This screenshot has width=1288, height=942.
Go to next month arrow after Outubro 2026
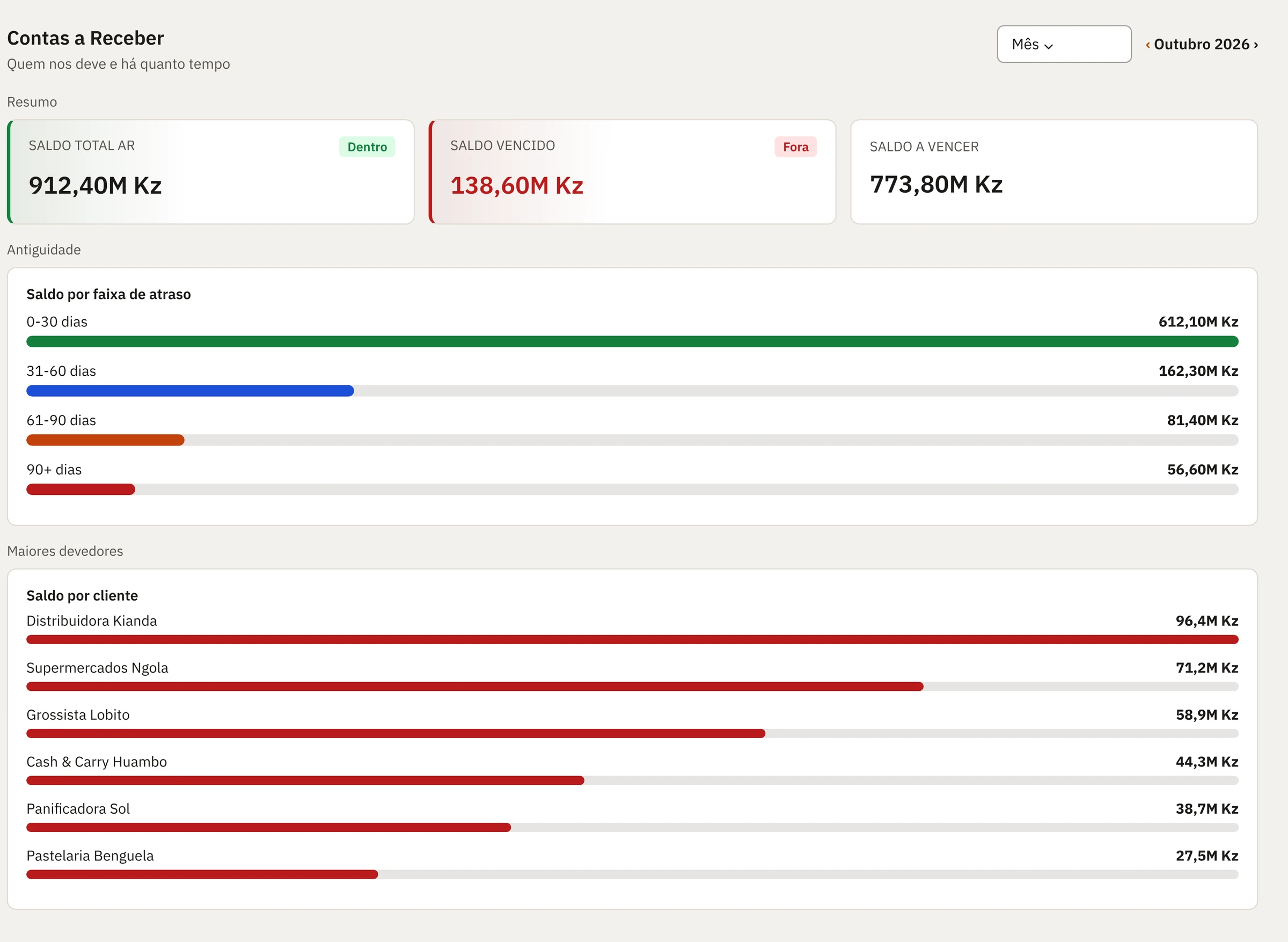[1255, 45]
